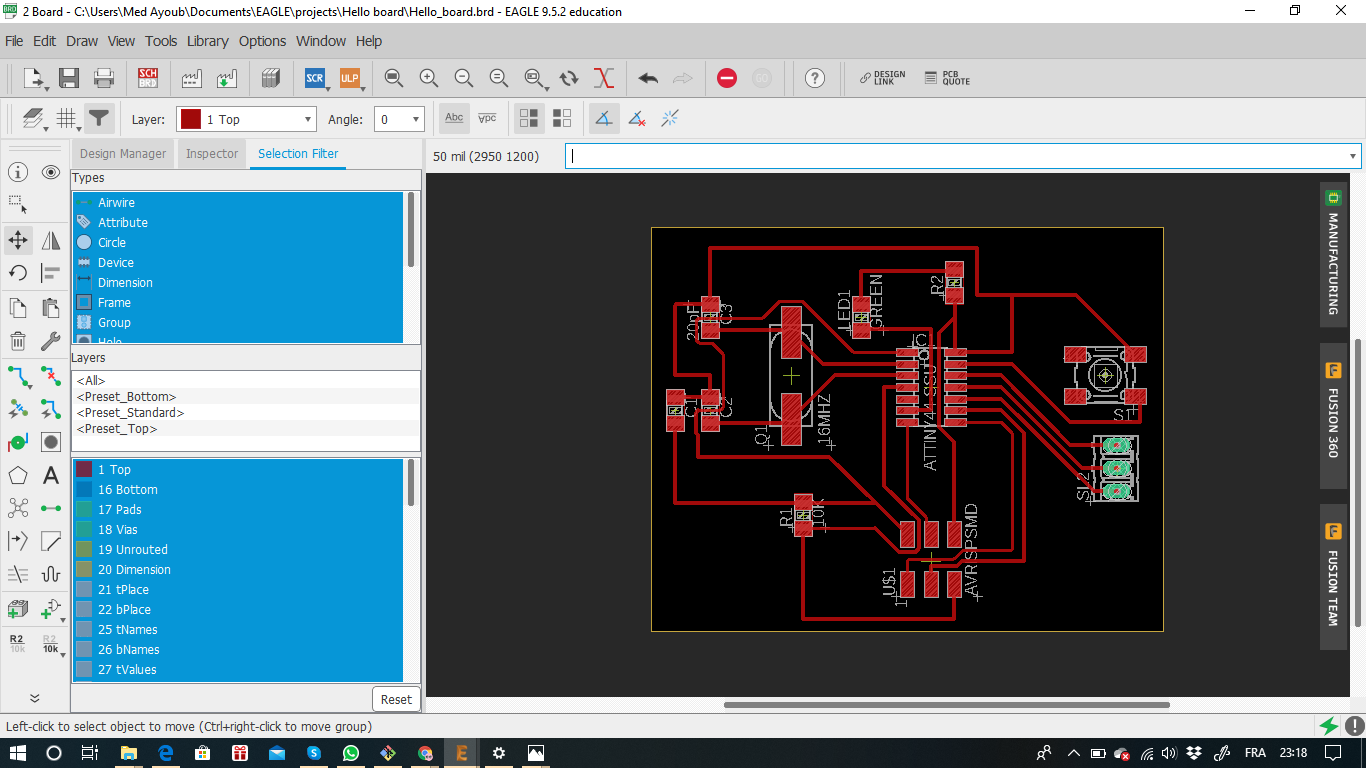
Task: Click the Reset button
Action: [396, 699]
